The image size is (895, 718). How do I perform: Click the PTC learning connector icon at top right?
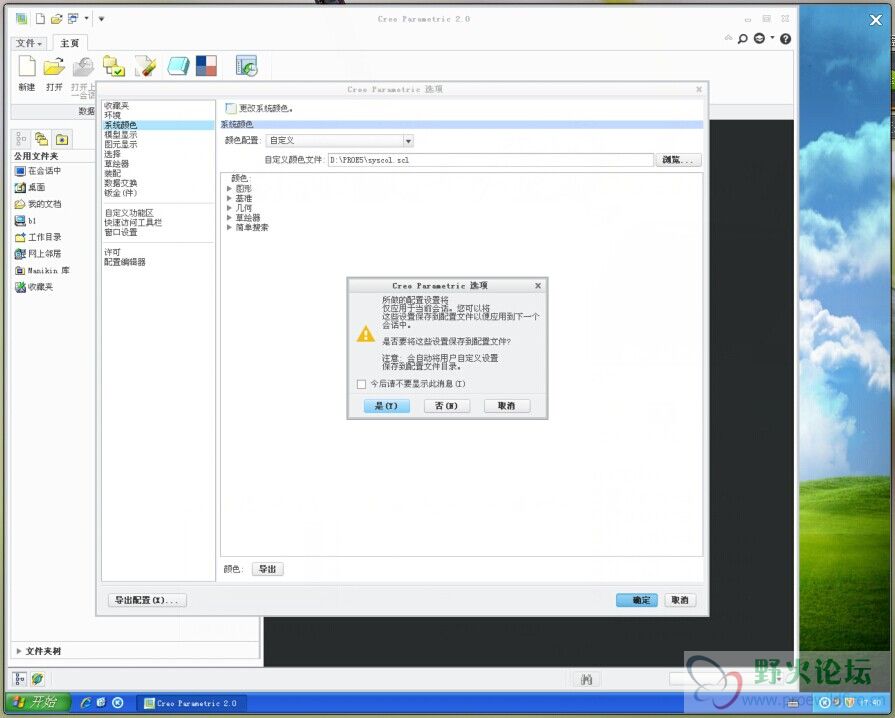pyautogui.click(x=759, y=39)
